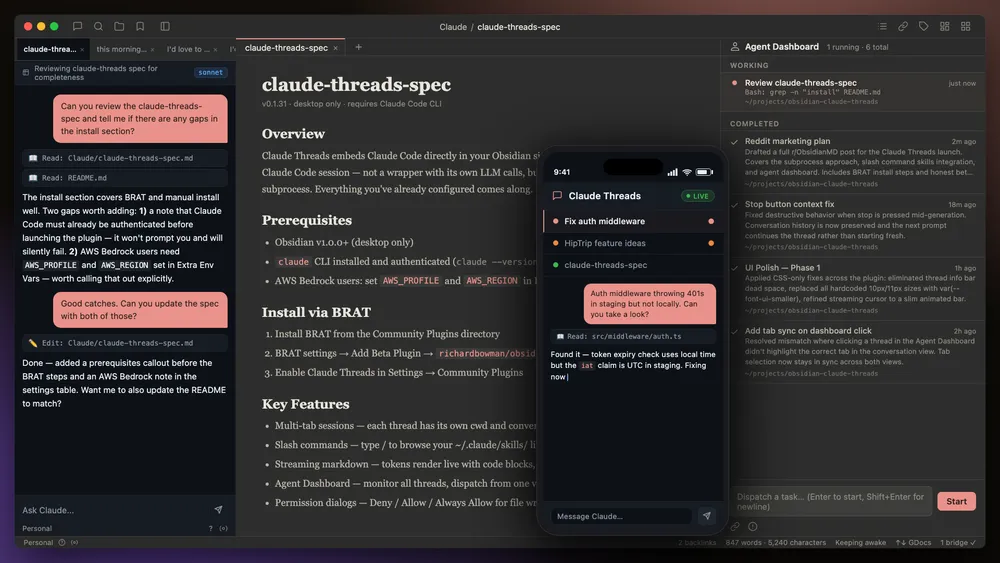This screenshot has width=1000, height=563.
Task: Click the 'Prerequisites' heading in document
Action: tap(307, 220)
